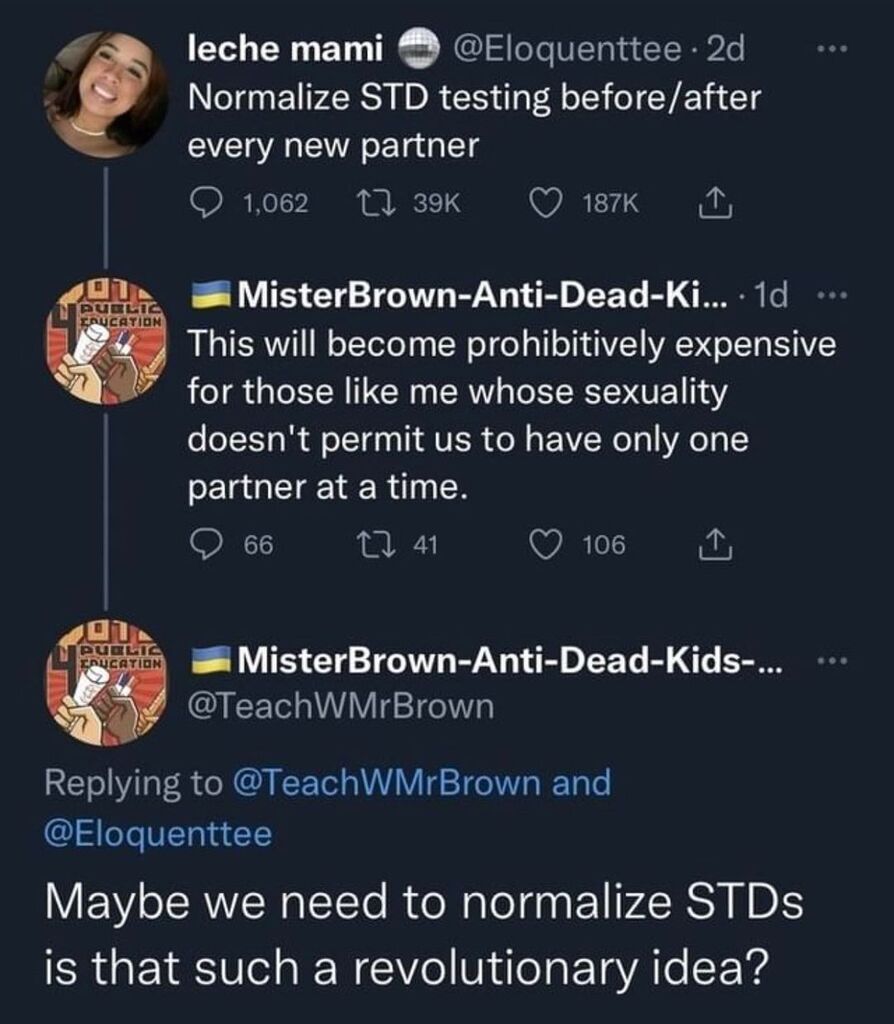894x1024 pixels.
Task: Click @Eloquenttee in the Replying to line
Action: coord(158,835)
